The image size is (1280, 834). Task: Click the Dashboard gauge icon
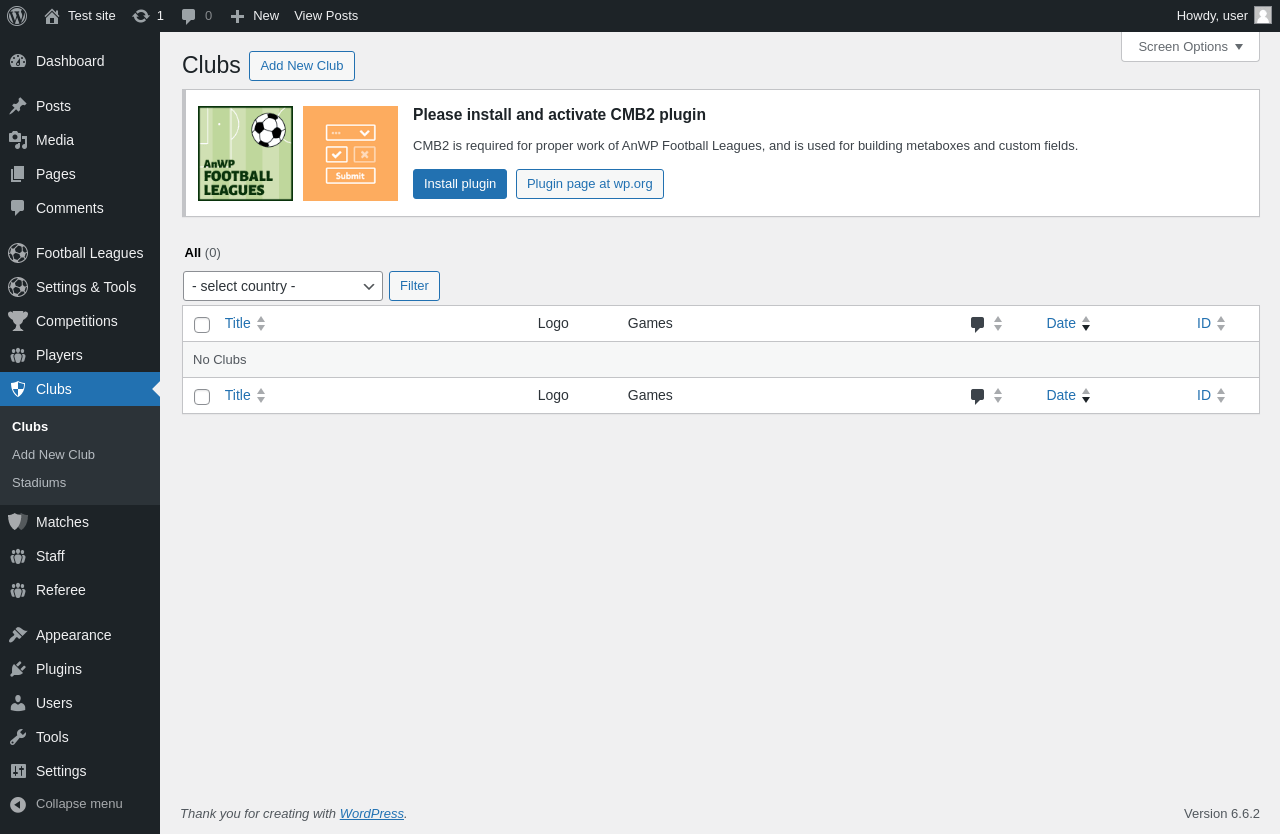click(18, 61)
